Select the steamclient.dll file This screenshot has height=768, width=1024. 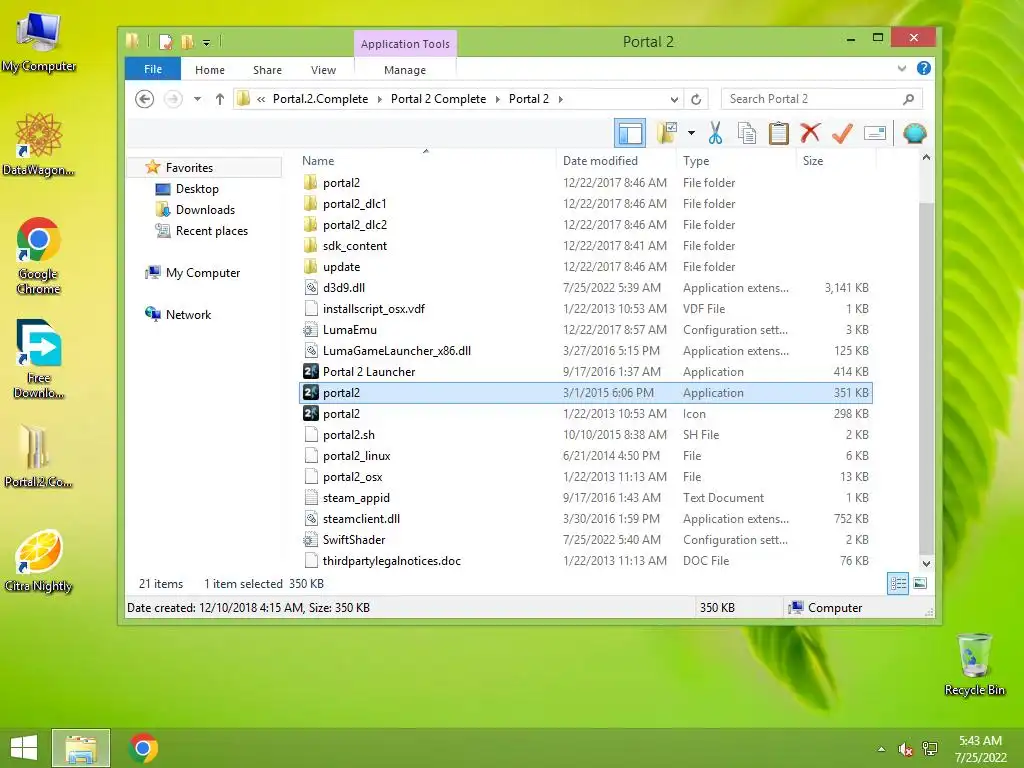pyautogui.click(x=586, y=519)
